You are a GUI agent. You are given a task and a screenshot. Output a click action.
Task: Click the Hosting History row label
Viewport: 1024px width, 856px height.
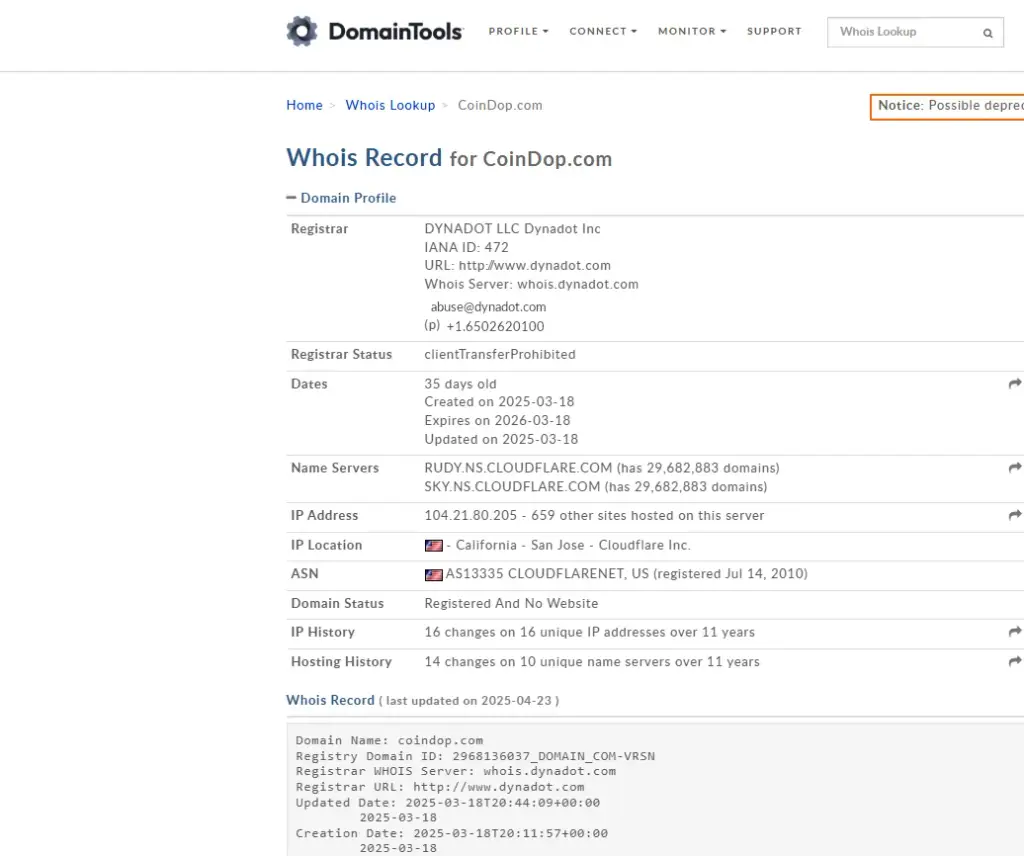[342, 661]
